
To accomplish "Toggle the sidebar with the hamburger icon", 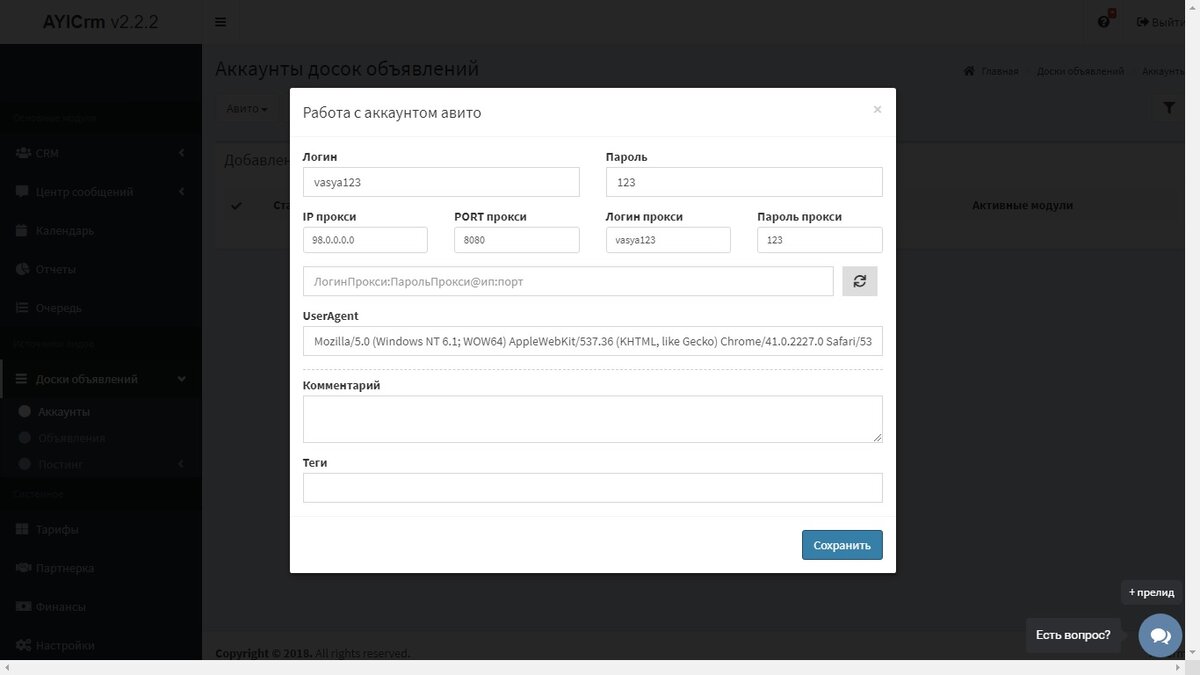I will click(x=220, y=20).
